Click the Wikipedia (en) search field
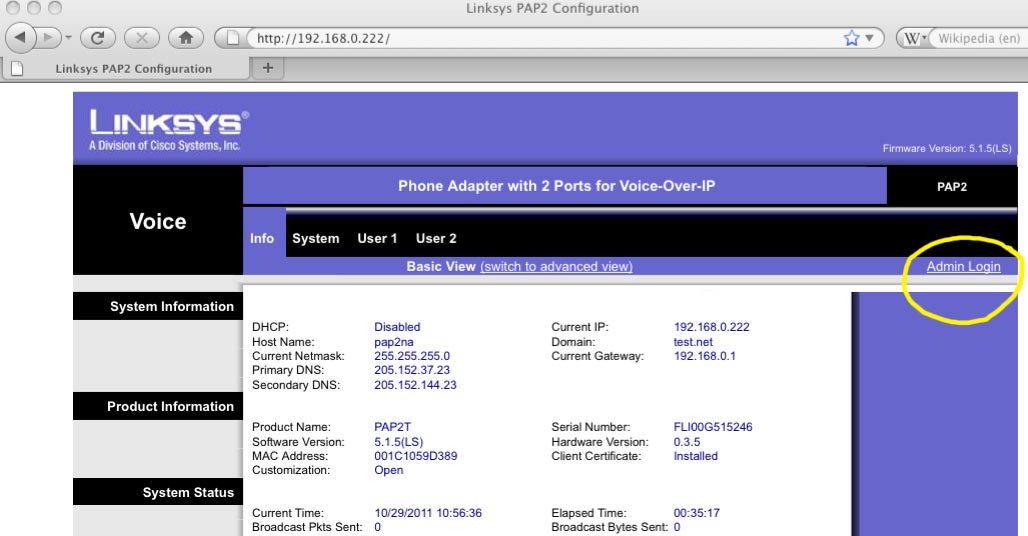The width and height of the screenshot is (1028, 536). [979, 38]
